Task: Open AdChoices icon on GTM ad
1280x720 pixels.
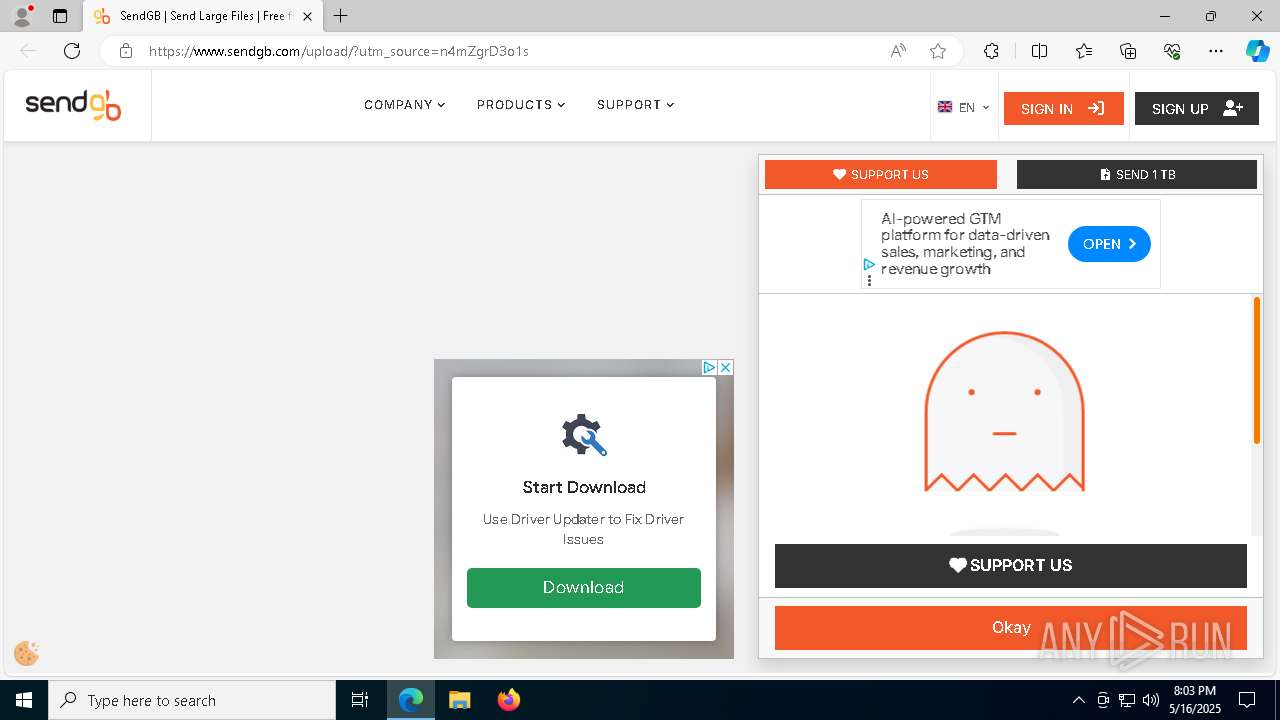Action: [x=869, y=265]
